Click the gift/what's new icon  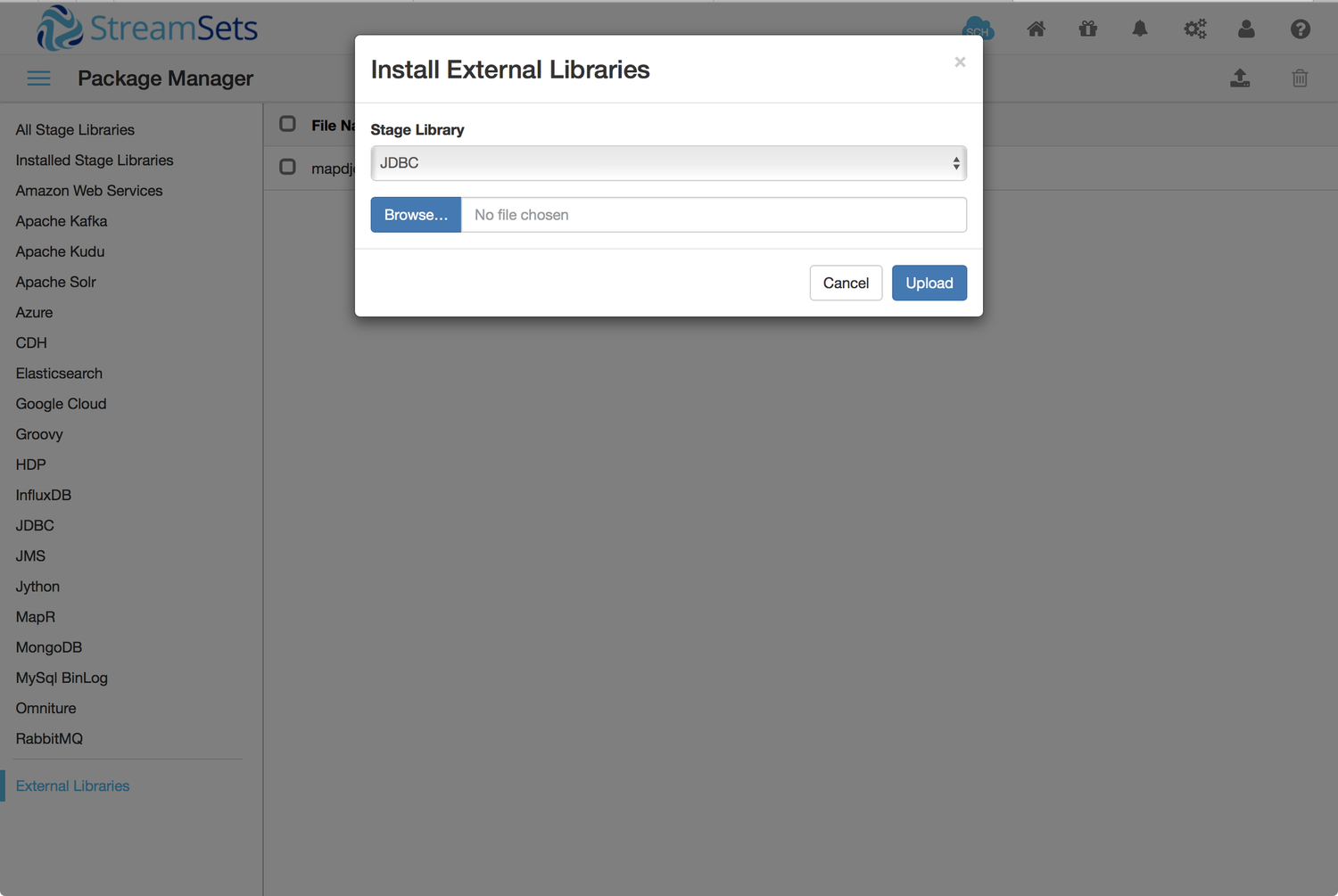tap(1087, 29)
